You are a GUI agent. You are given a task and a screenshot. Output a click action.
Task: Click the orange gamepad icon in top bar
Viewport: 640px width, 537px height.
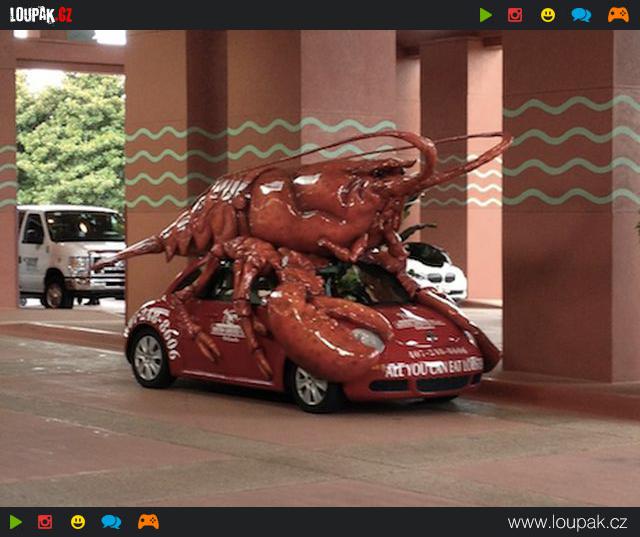click(618, 15)
